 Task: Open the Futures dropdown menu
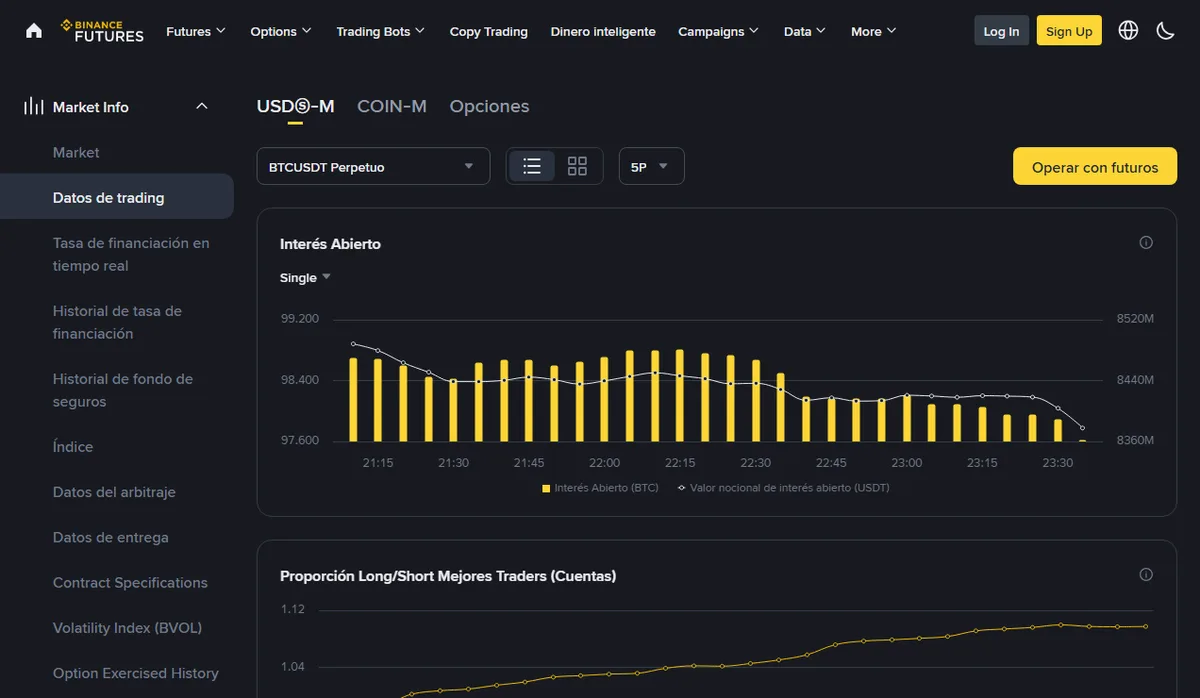(x=196, y=31)
